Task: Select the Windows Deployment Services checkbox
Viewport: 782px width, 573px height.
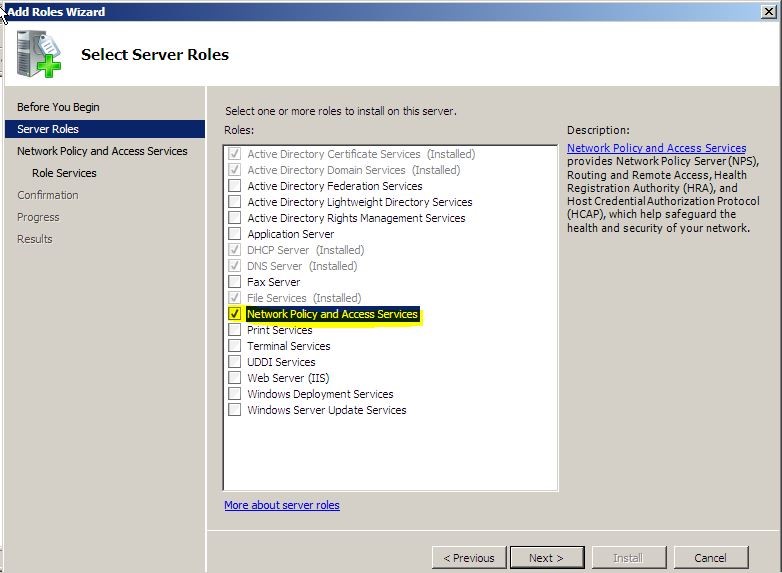Action: (x=234, y=393)
